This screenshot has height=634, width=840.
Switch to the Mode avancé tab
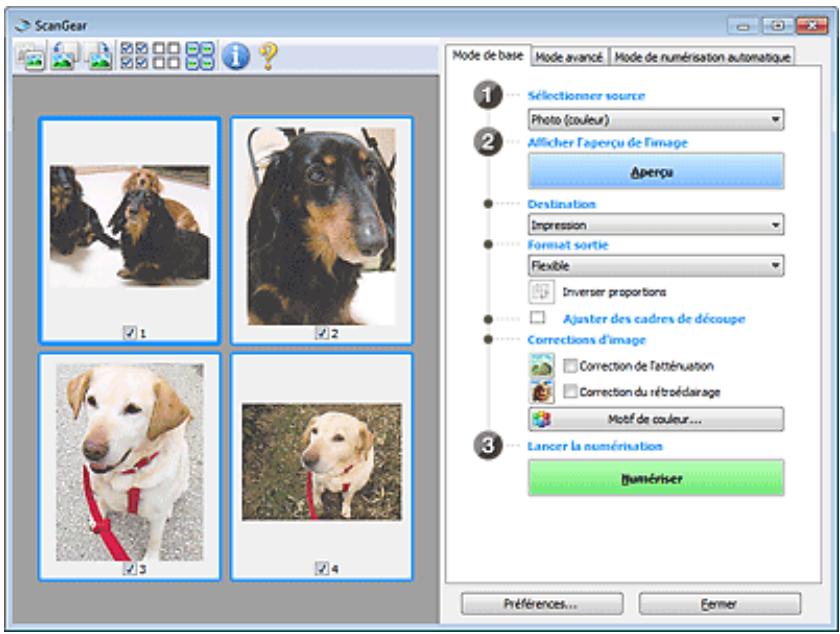tap(569, 57)
